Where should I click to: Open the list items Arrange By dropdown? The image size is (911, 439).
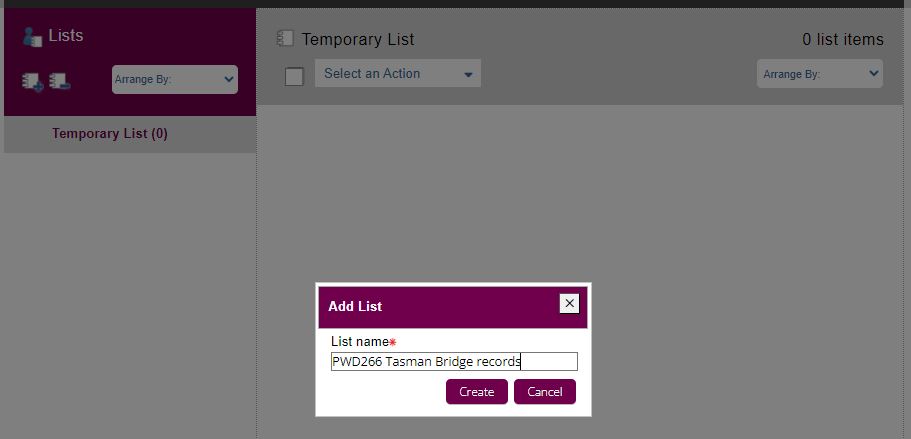click(820, 74)
